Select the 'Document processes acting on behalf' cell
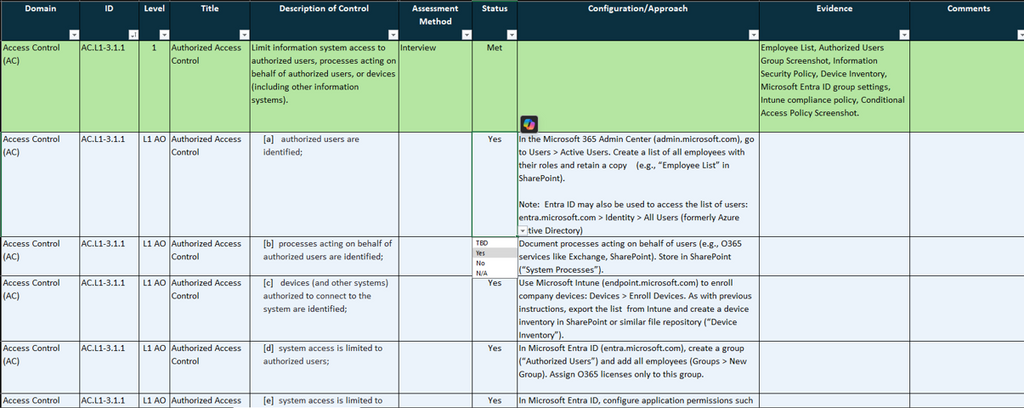This screenshot has width=1024, height=408. 638,256
